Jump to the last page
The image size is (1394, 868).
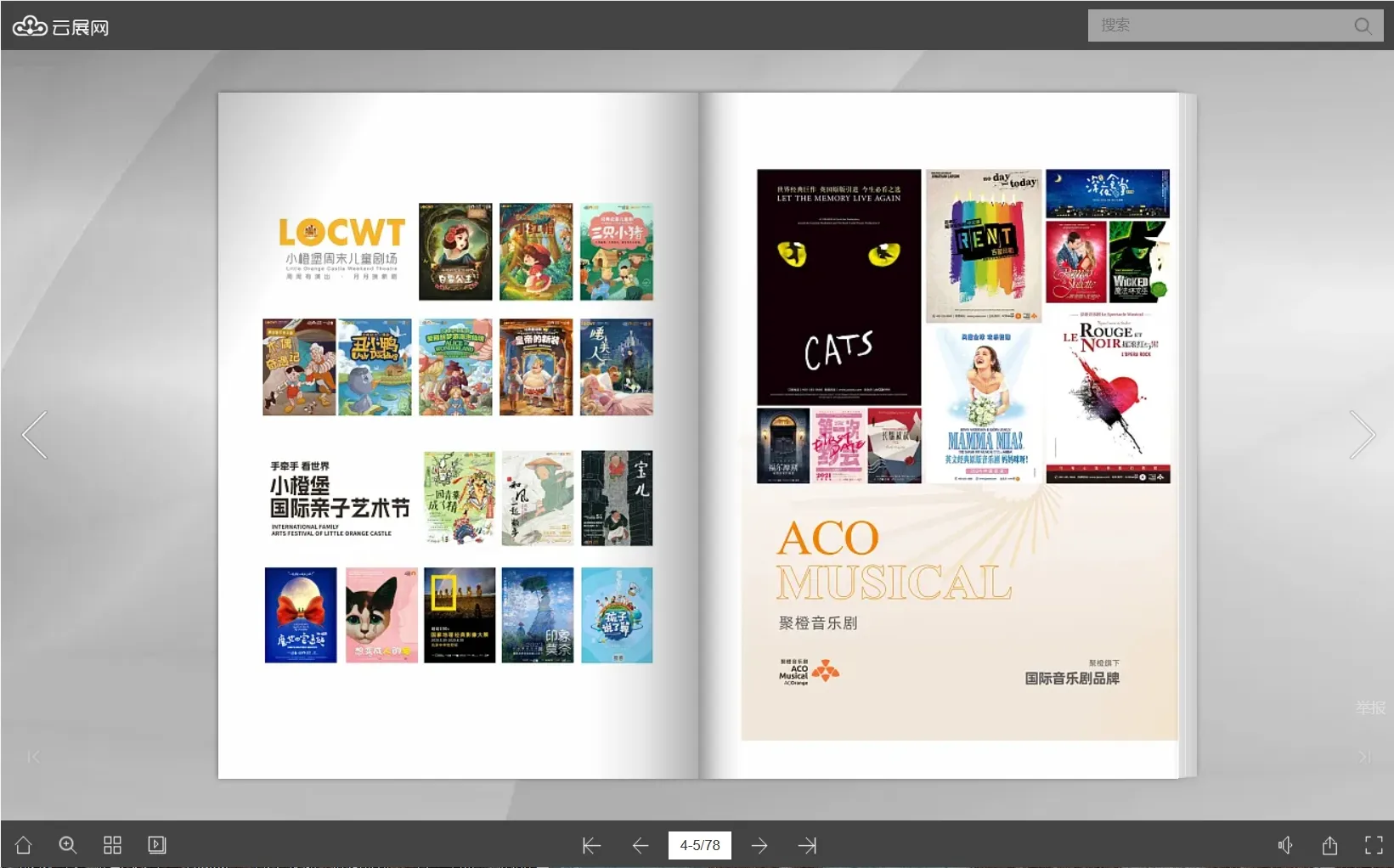pos(807,845)
